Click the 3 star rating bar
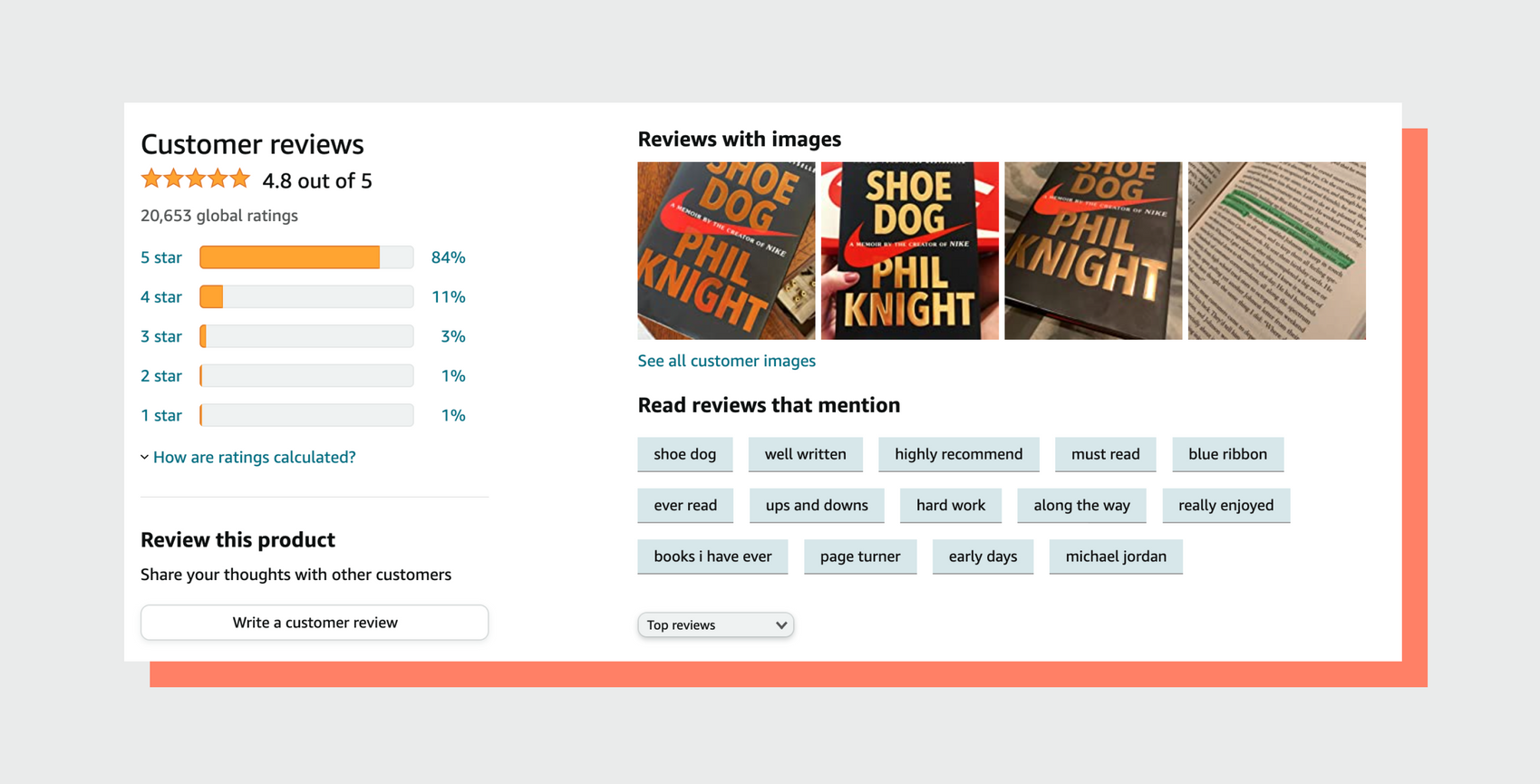The image size is (1540, 784). click(306, 336)
